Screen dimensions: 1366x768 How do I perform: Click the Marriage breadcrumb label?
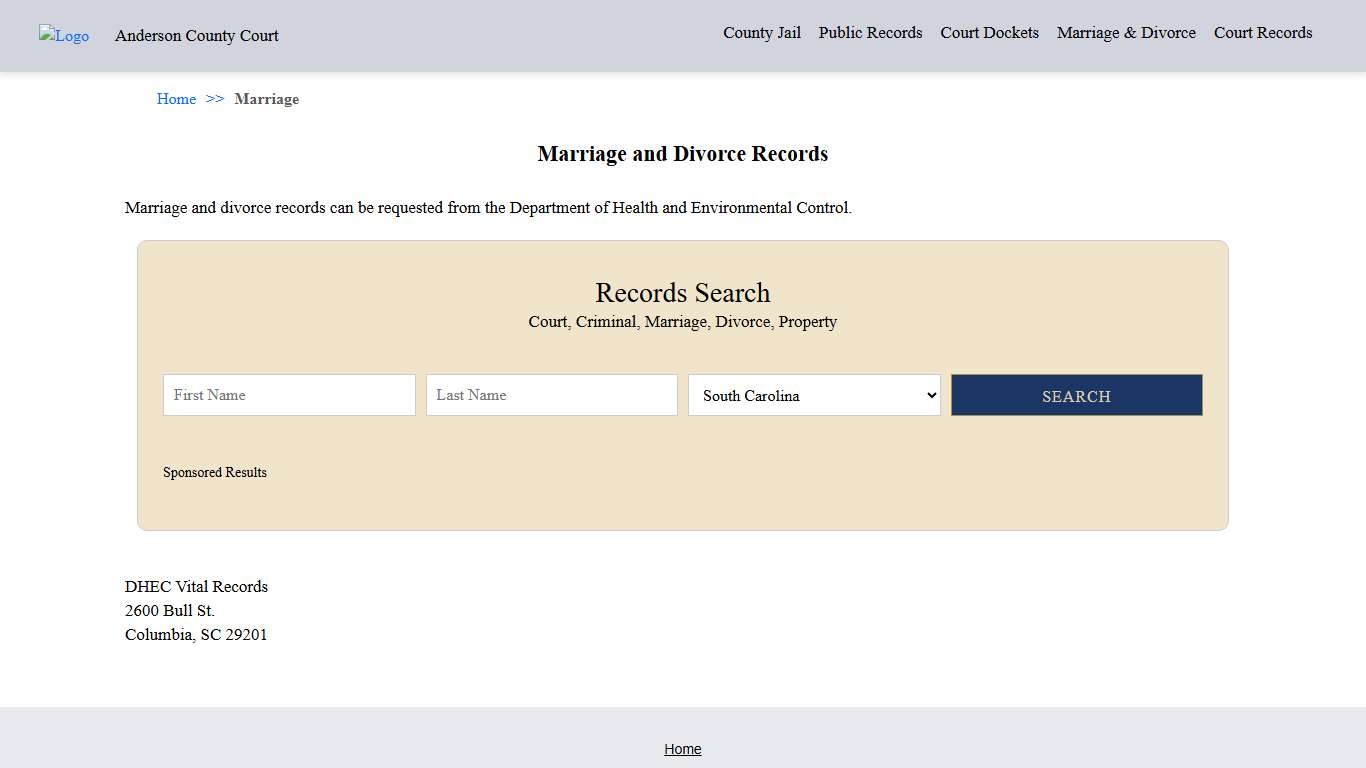tap(266, 98)
